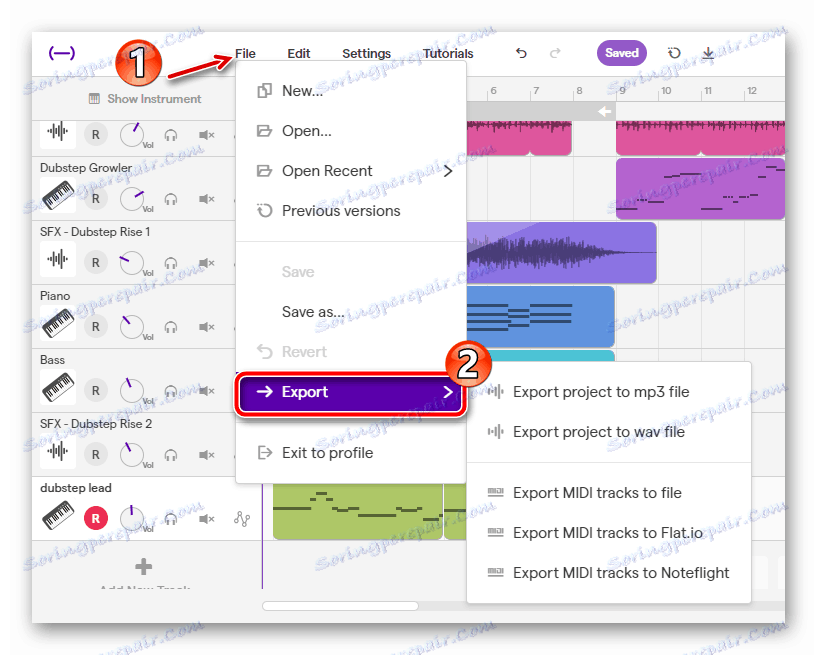Open the Tutorials menu

(448, 54)
